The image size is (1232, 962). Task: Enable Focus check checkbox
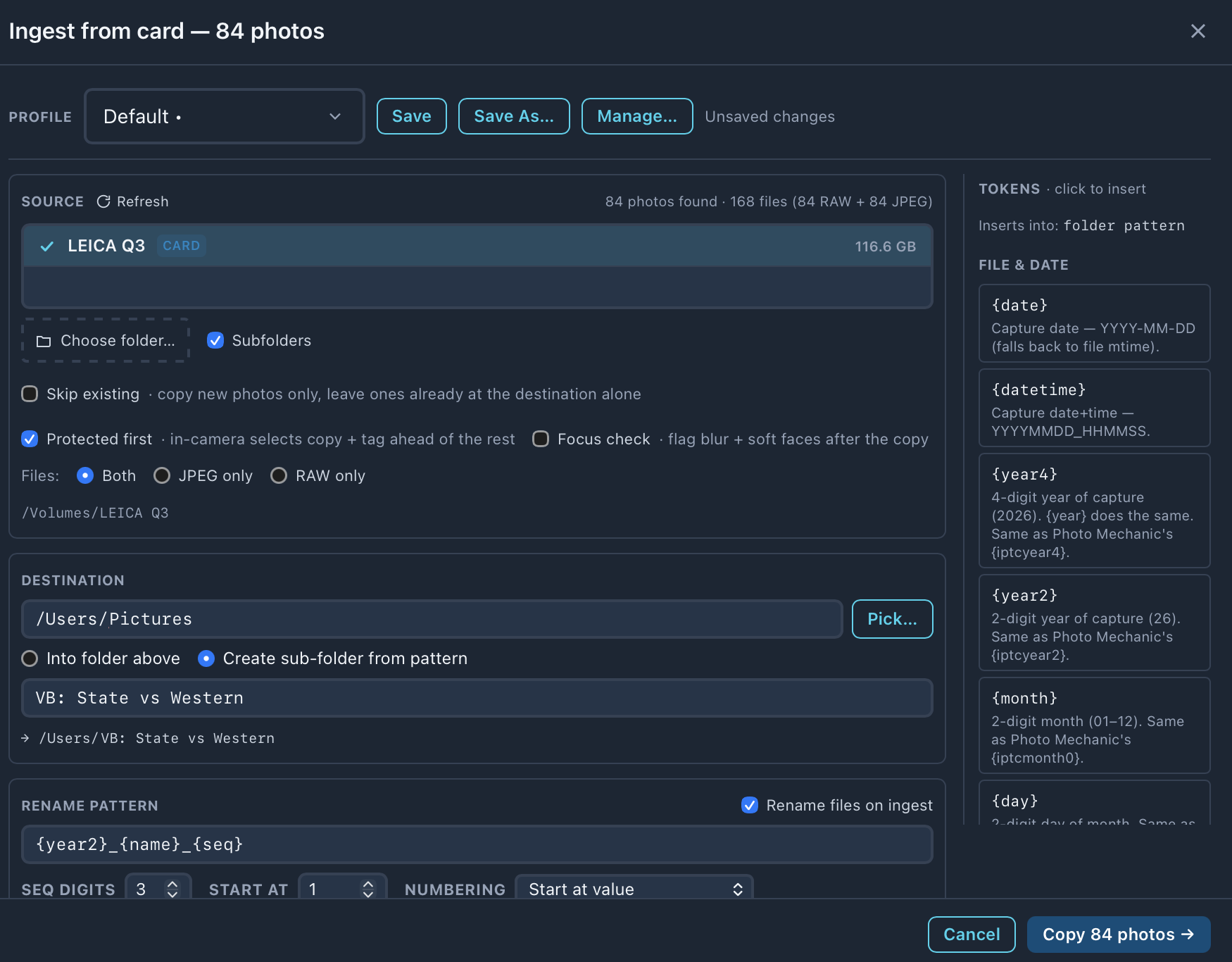point(541,439)
